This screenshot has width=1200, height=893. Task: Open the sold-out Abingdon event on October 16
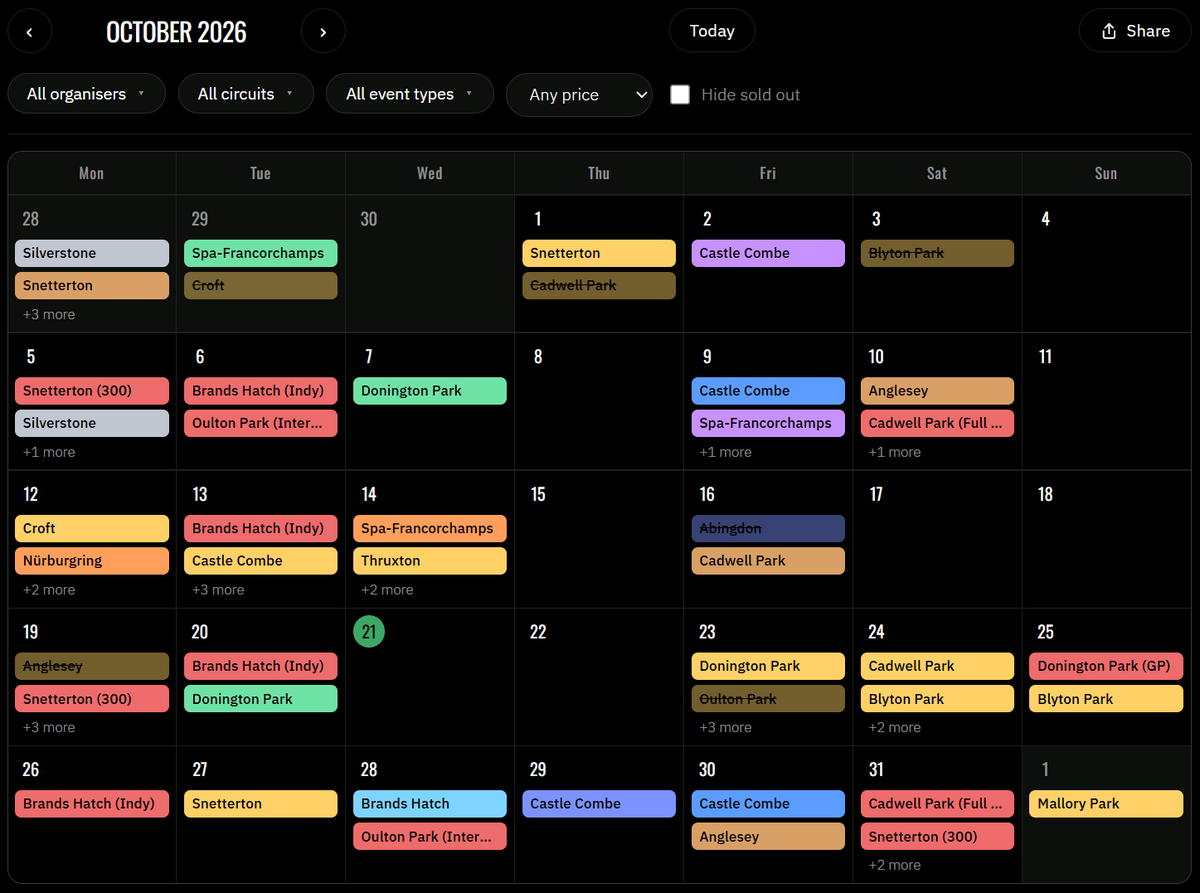[768, 528]
